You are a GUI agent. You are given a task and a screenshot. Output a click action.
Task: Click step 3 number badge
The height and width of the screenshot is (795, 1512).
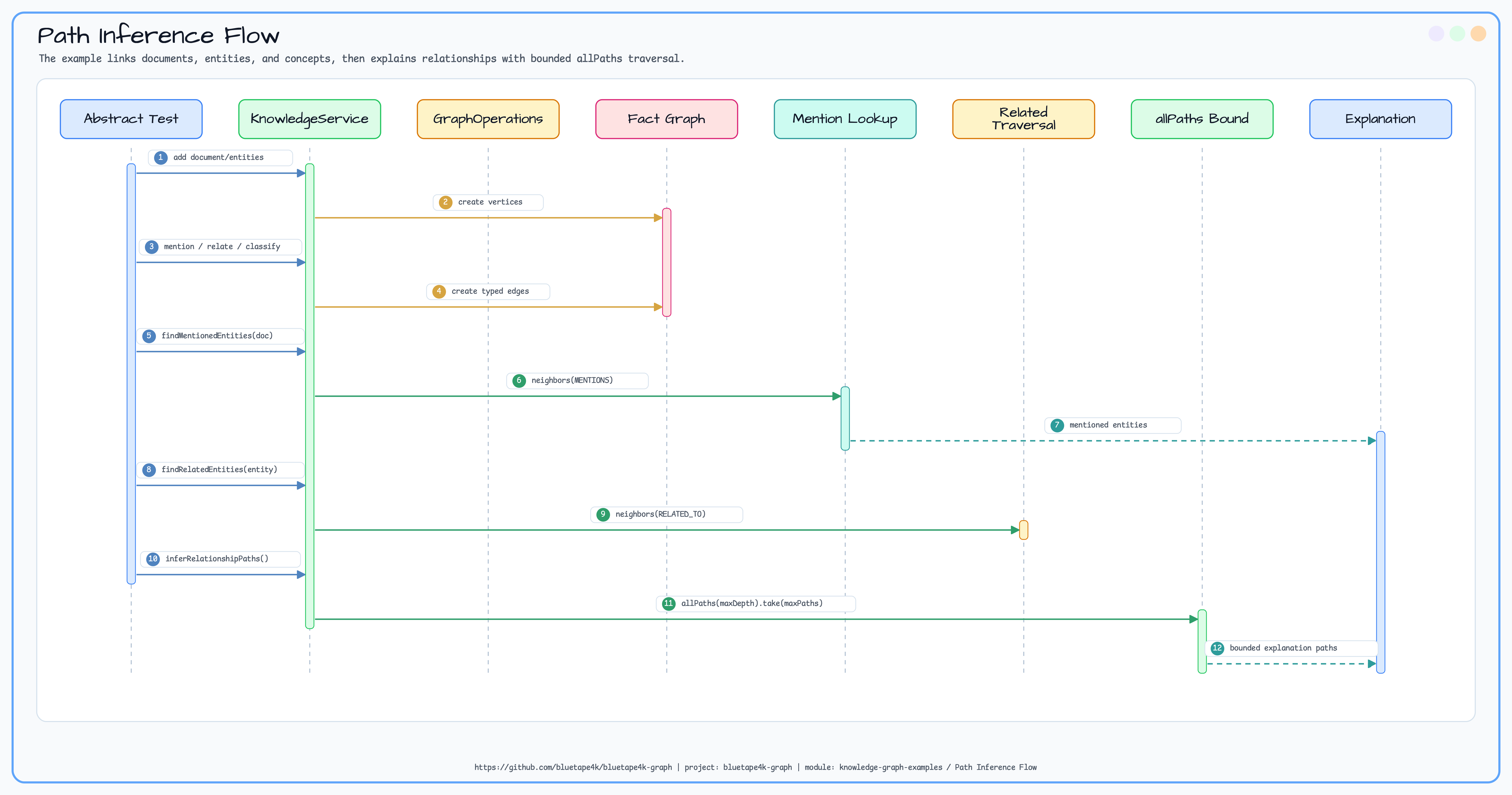pyautogui.click(x=151, y=247)
